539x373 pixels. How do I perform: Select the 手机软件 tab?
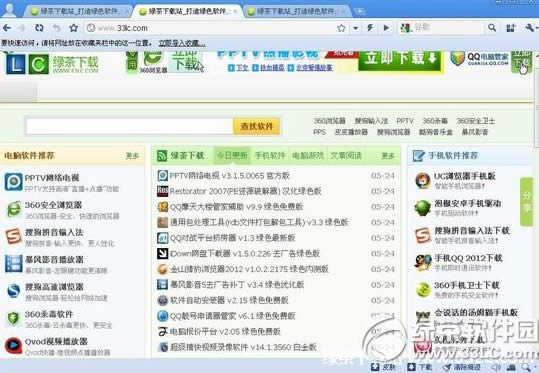click(x=270, y=156)
